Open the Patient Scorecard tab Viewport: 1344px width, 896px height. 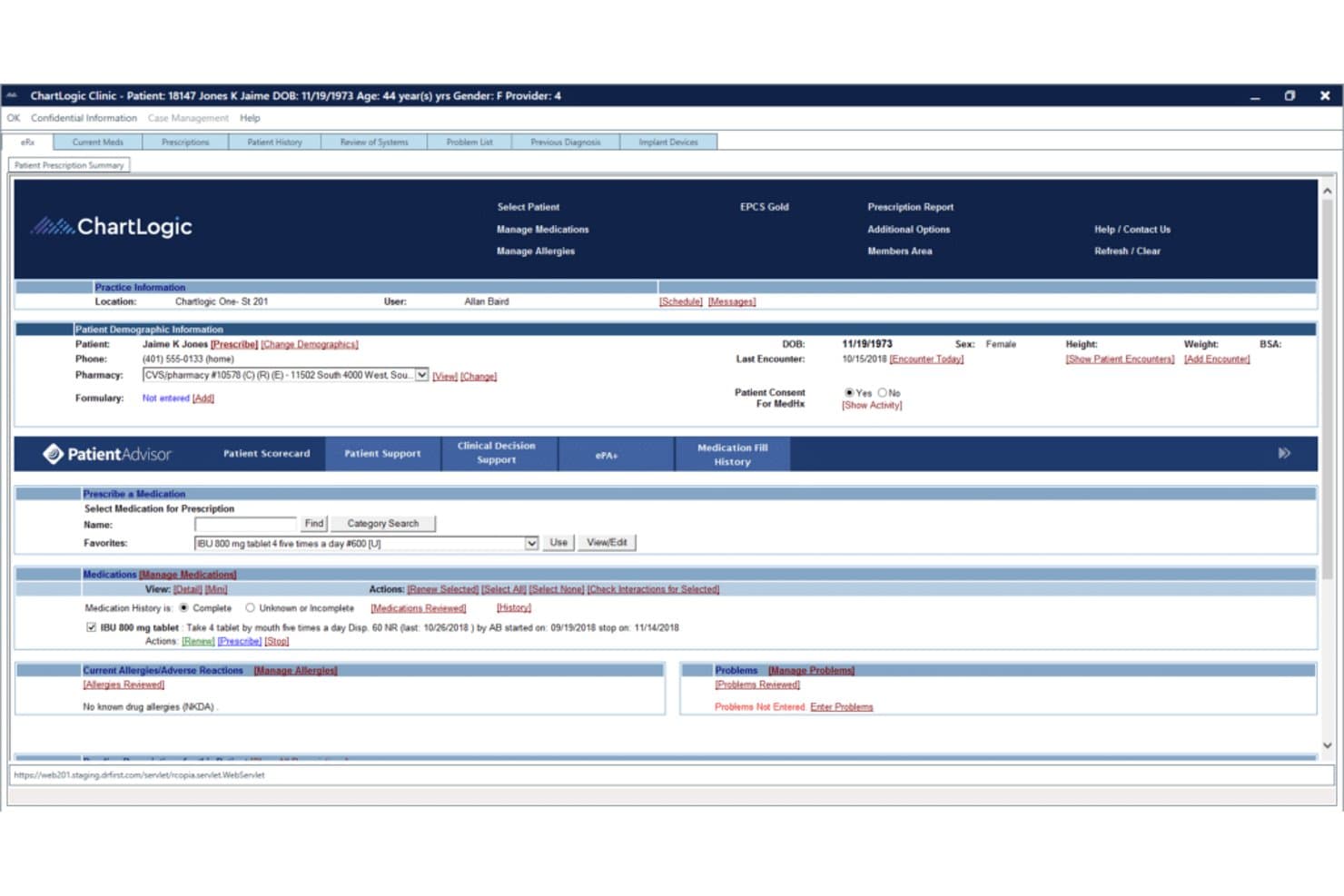pos(266,454)
